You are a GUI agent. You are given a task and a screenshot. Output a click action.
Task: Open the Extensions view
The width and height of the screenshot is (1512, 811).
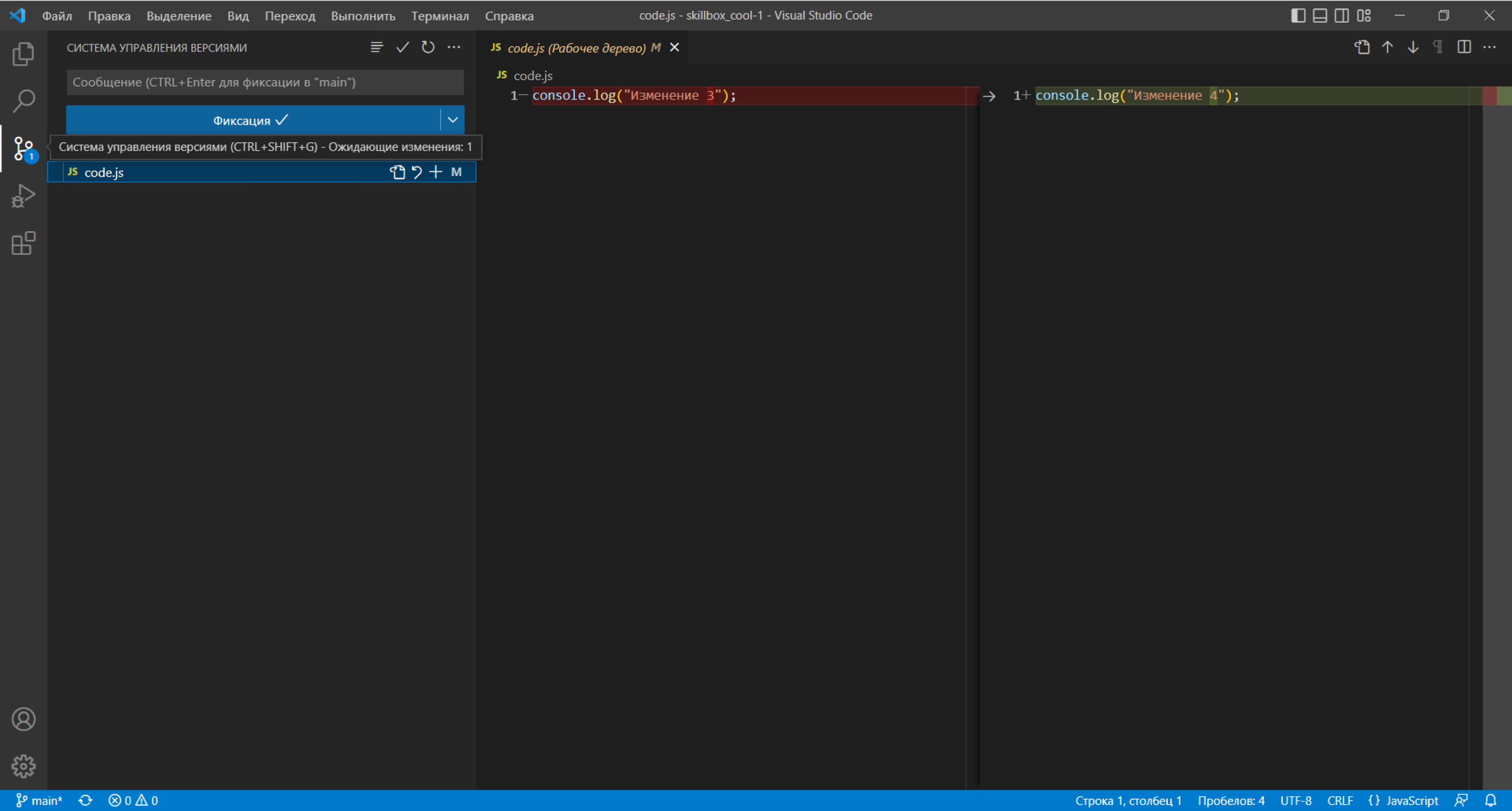tap(24, 243)
